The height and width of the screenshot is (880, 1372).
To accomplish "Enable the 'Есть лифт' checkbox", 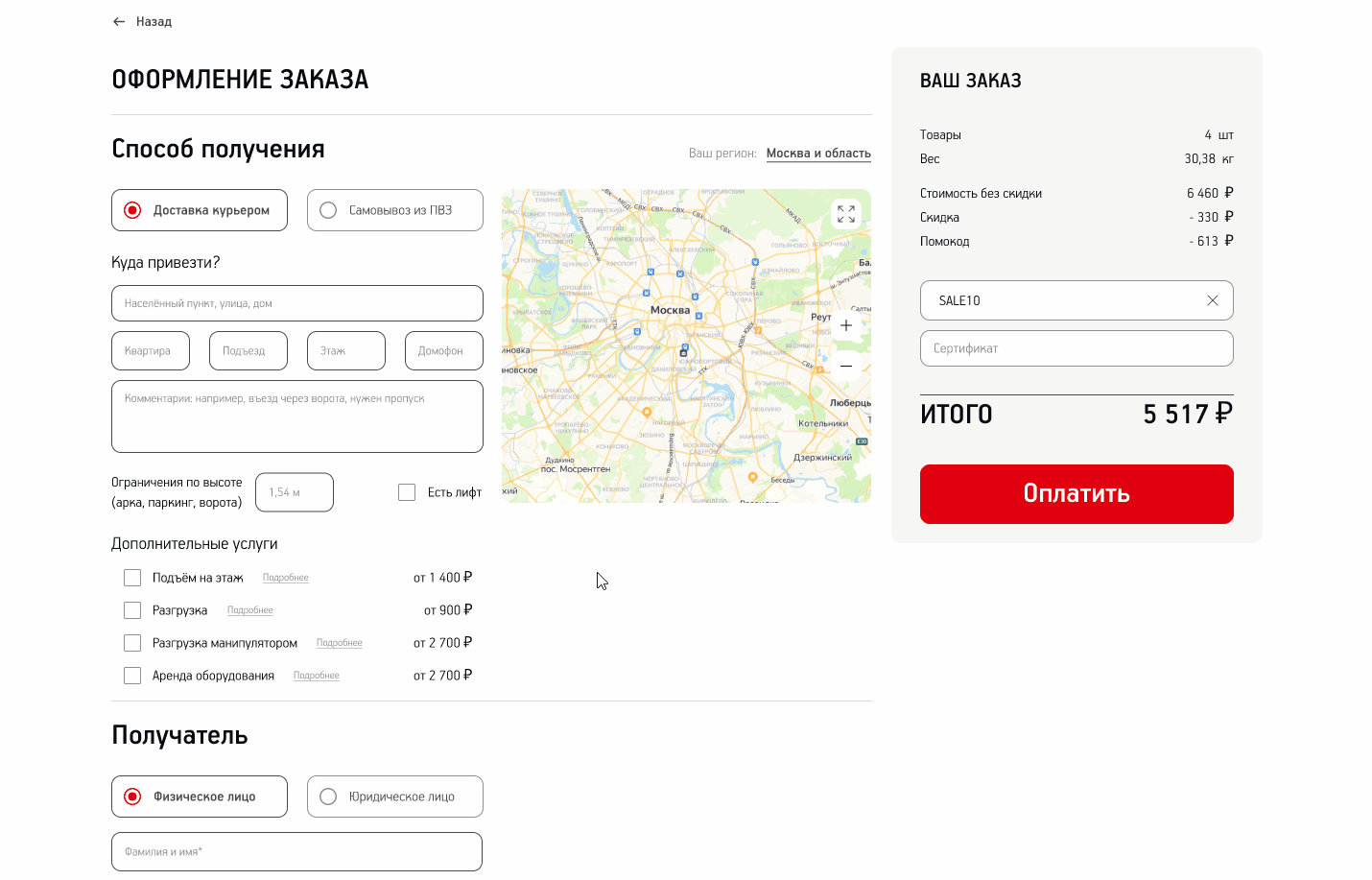I will tap(407, 492).
